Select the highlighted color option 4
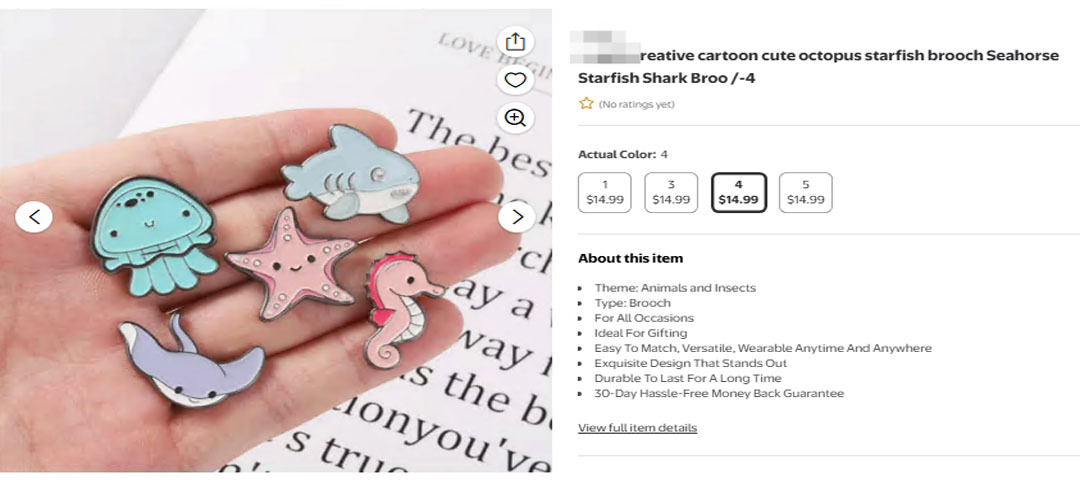Screen dimensions: 1080x480 738,192
